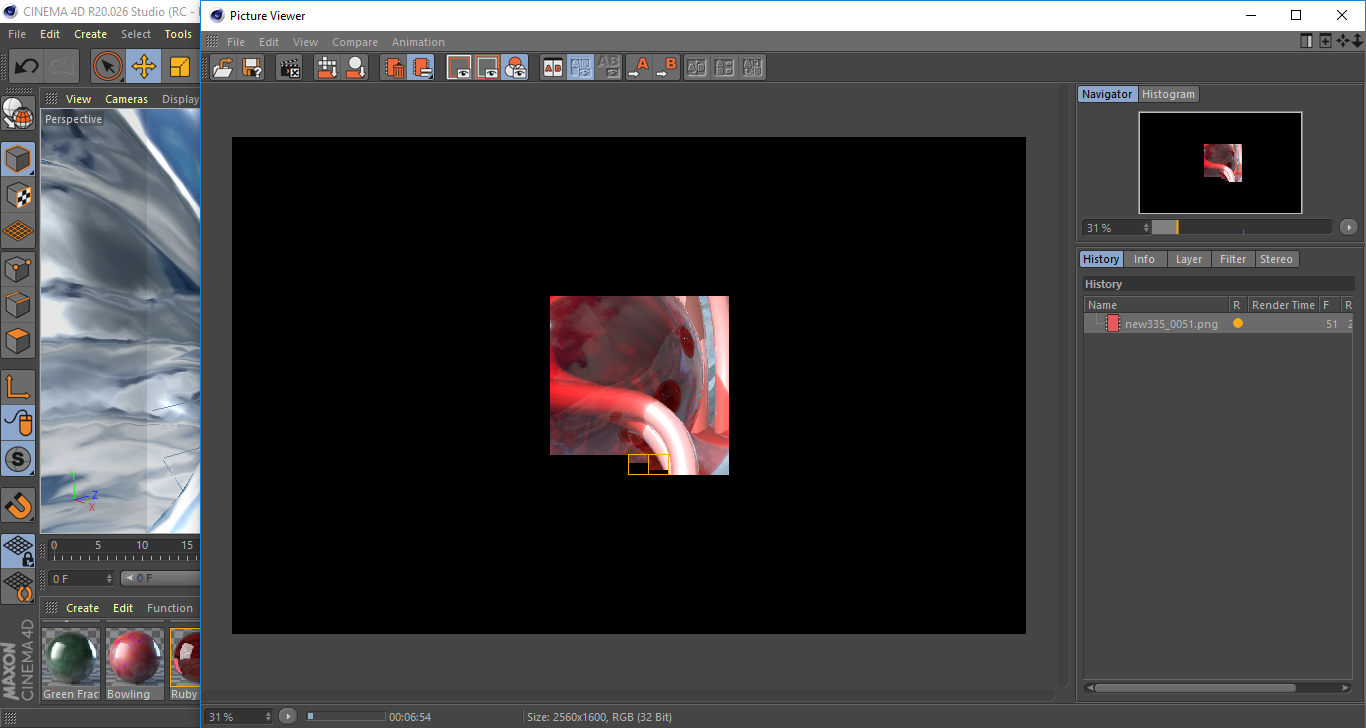Sort History by Name column
The image size is (1366, 728).
[1157, 305]
